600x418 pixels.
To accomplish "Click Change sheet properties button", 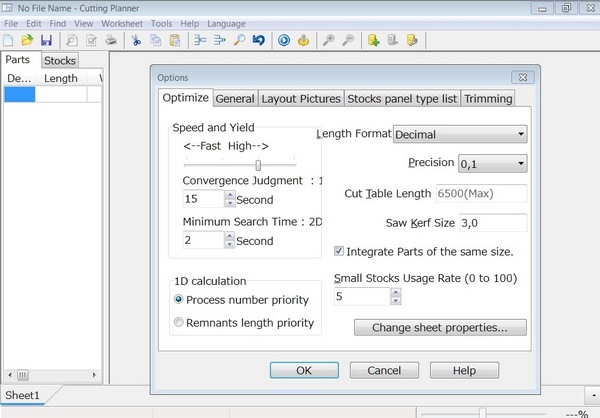I will [440, 327].
